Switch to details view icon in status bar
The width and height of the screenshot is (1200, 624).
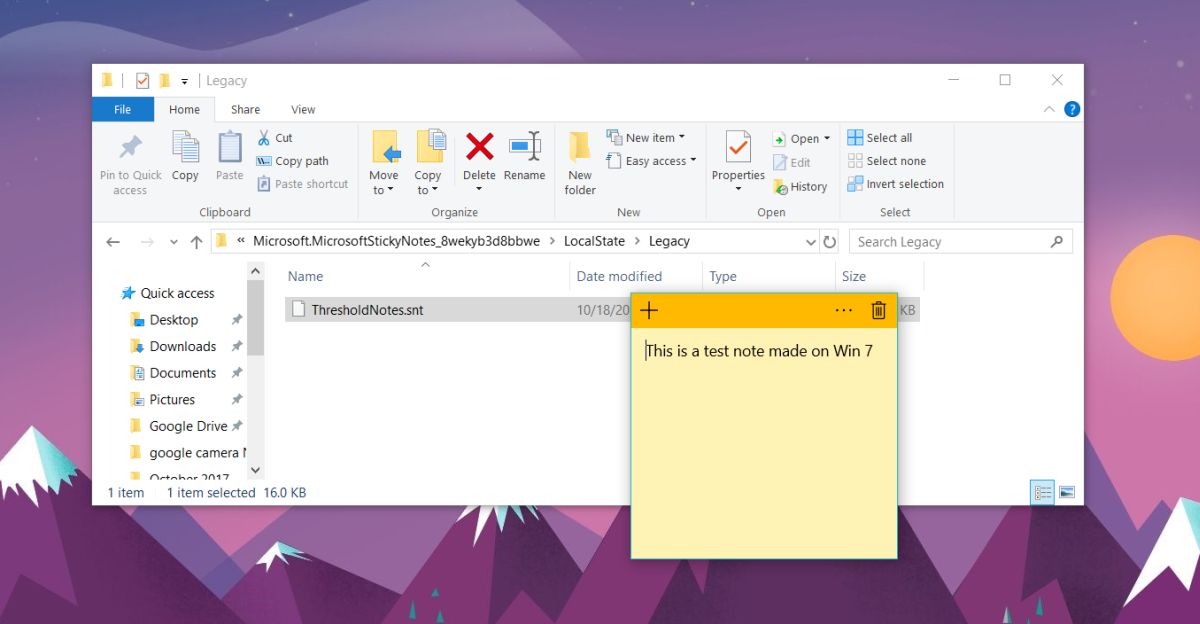click(x=1043, y=492)
